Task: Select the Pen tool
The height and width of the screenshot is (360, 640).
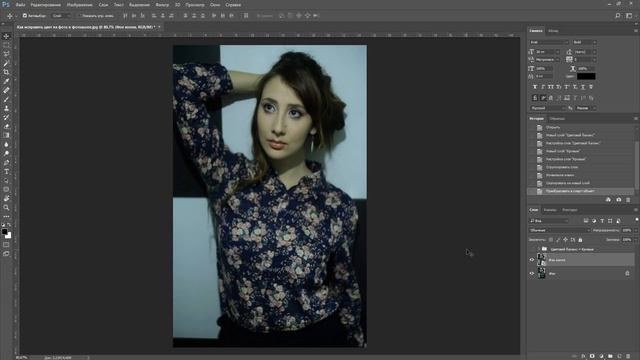Action: 6,162
